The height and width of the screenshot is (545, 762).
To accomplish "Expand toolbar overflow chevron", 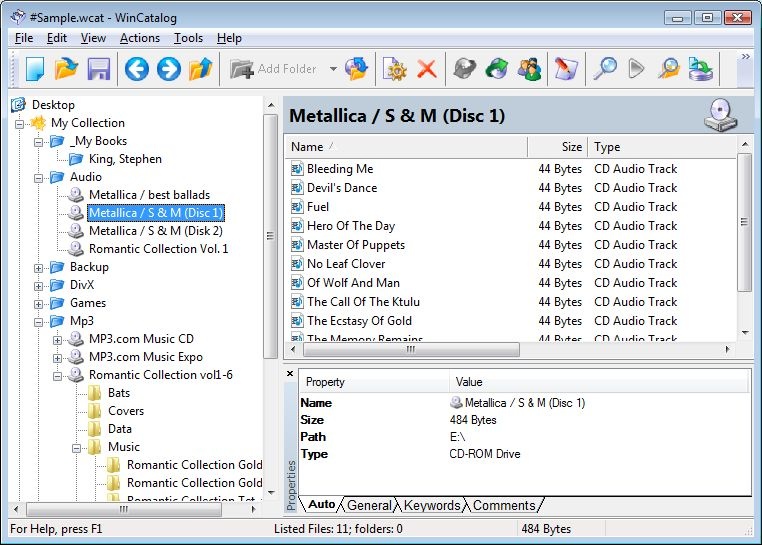I will (x=745, y=57).
